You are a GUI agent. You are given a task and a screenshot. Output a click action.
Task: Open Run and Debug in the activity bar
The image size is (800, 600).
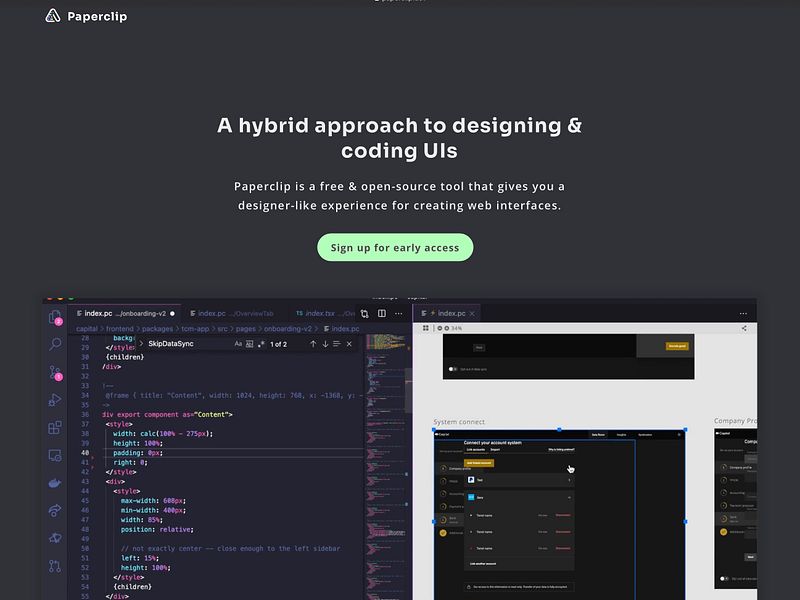(55, 400)
